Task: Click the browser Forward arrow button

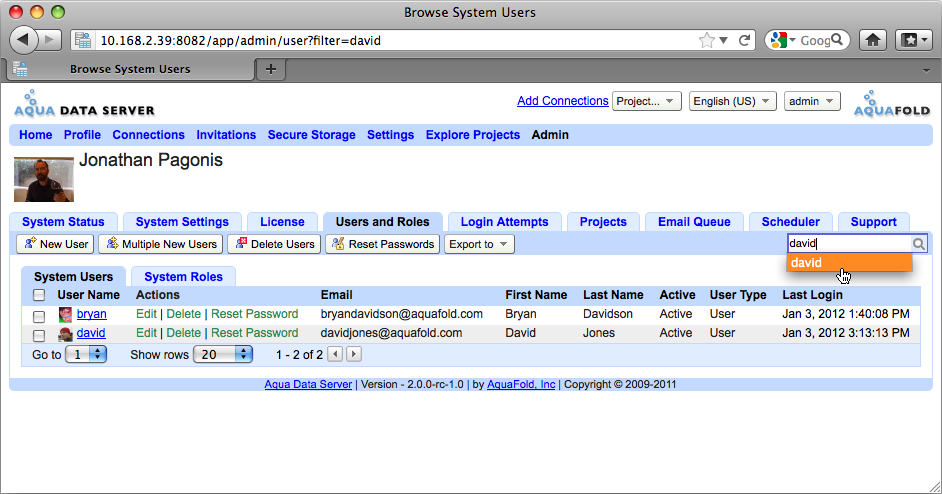Action: click(50, 40)
